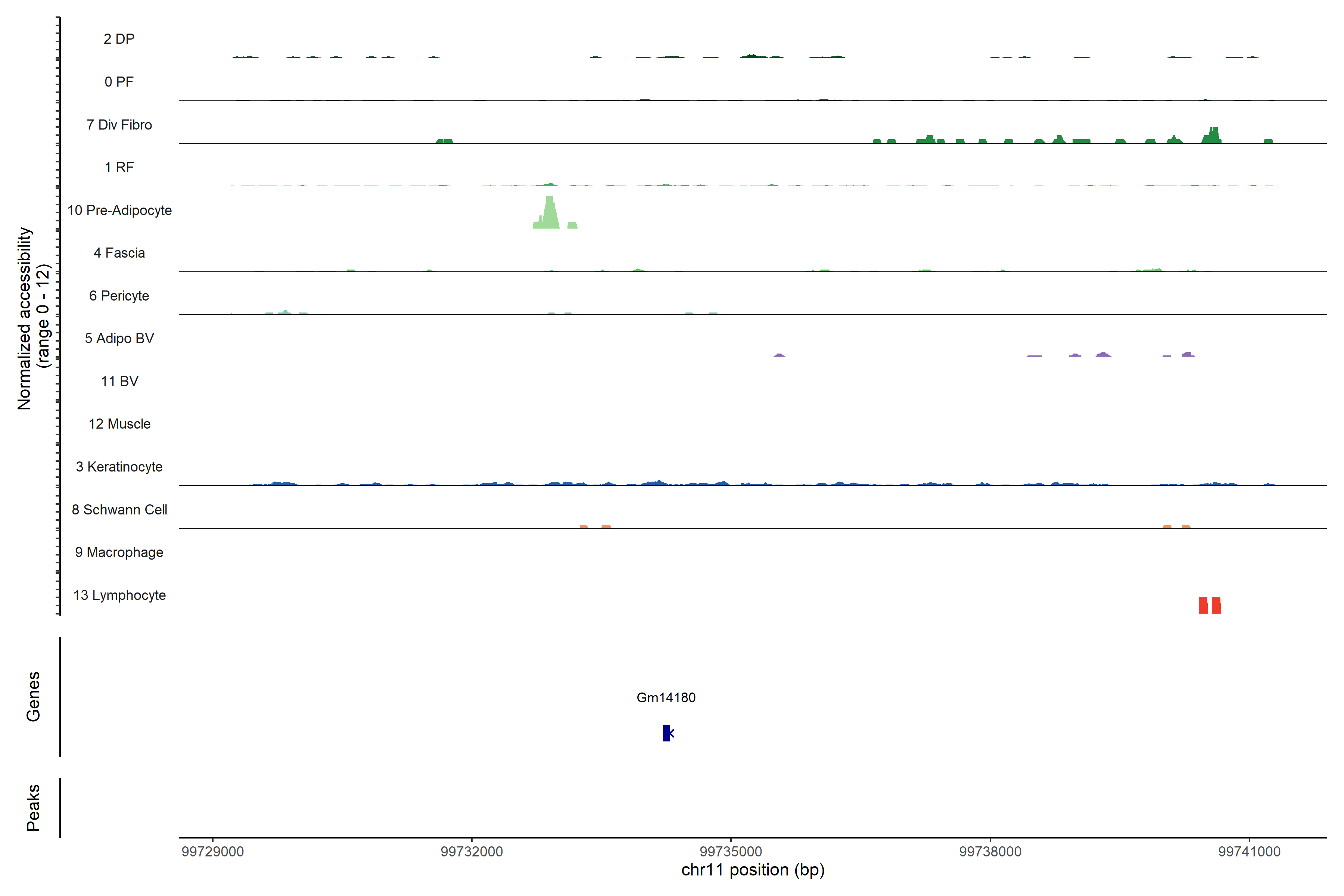
Task: Click the 3 Keratinocyte track label
Action: click(x=119, y=467)
